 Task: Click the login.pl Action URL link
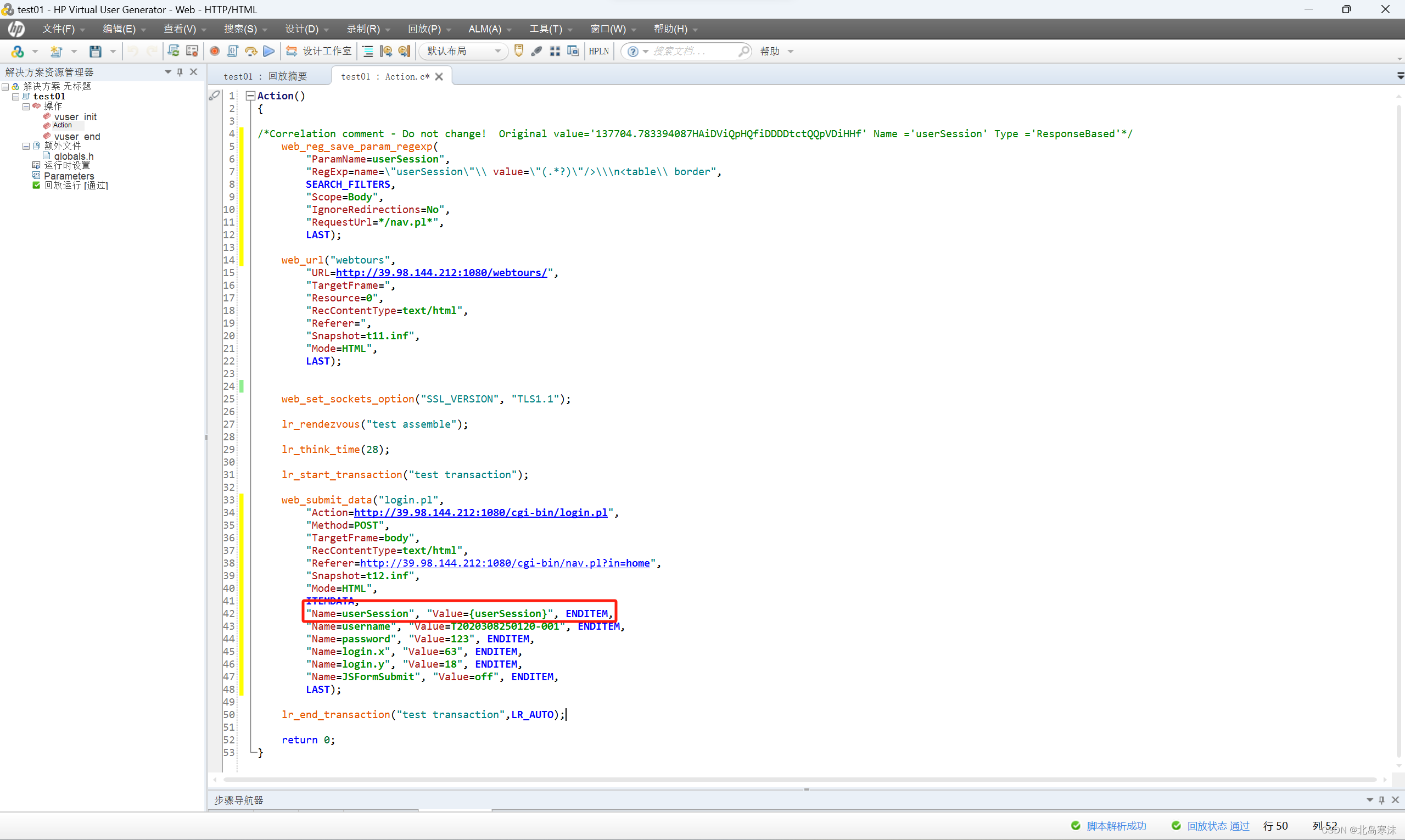pyautogui.click(x=480, y=513)
